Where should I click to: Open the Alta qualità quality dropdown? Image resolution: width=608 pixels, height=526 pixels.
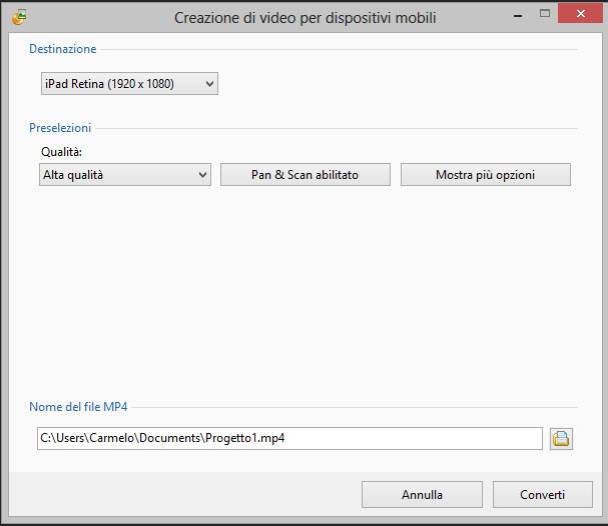(125, 174)
